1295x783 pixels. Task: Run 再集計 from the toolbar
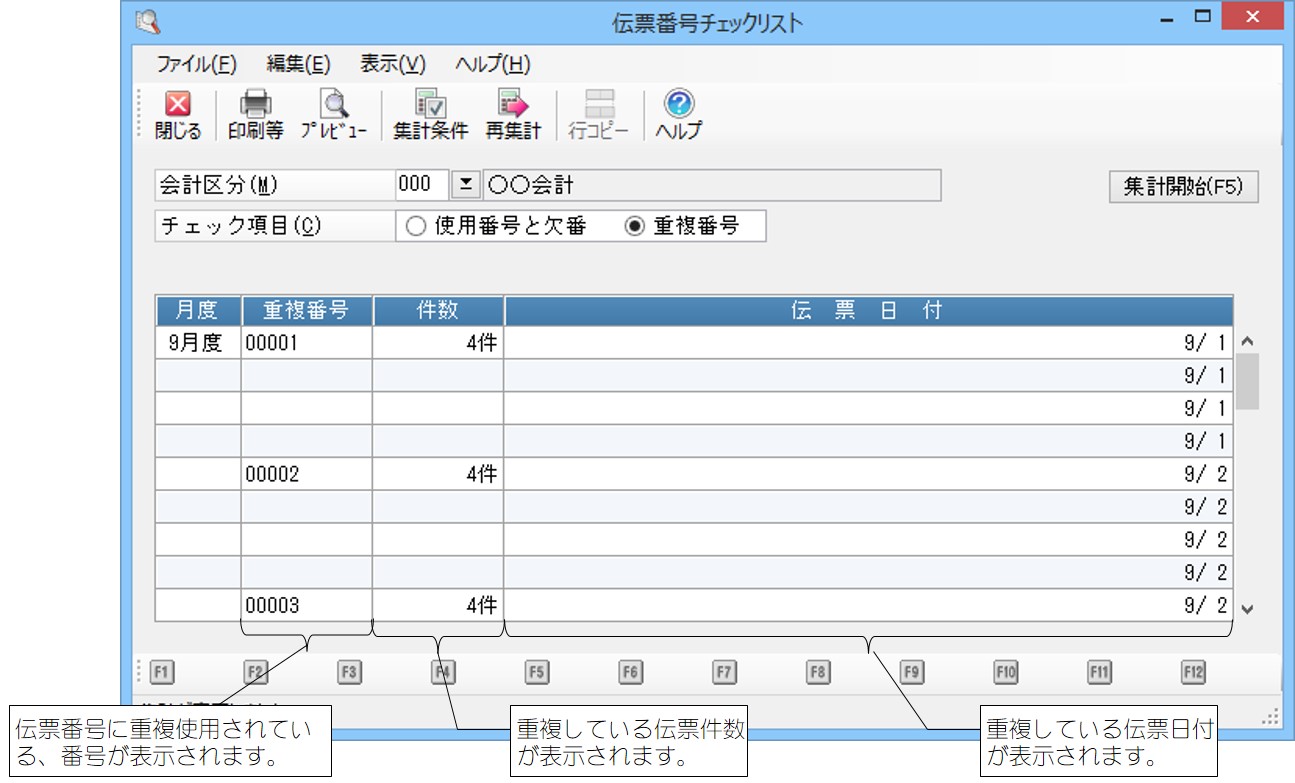512,104
